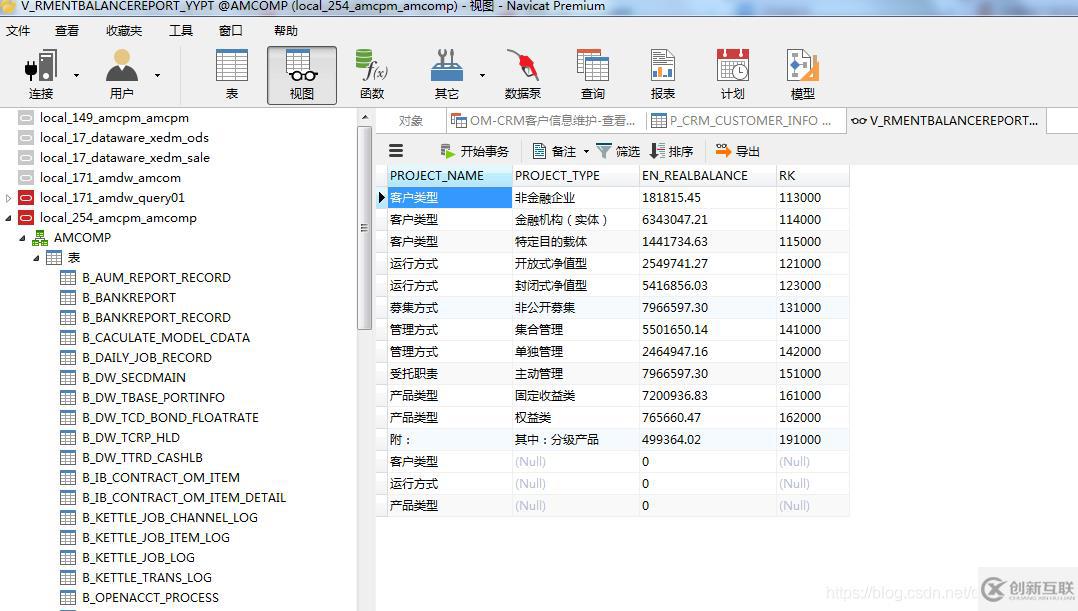Select table B_DW_SECDMAIN
The height and width of the screenshot is (611, 1078).
tap(133, 377)
